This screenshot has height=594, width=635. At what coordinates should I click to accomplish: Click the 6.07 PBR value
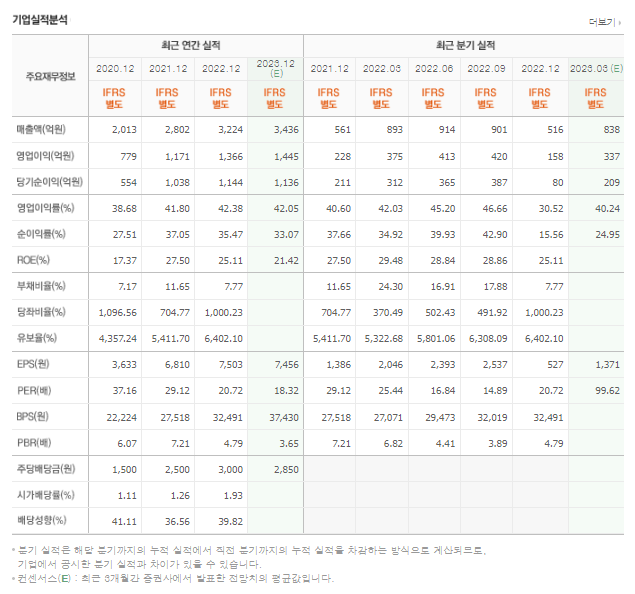[127, 444]
